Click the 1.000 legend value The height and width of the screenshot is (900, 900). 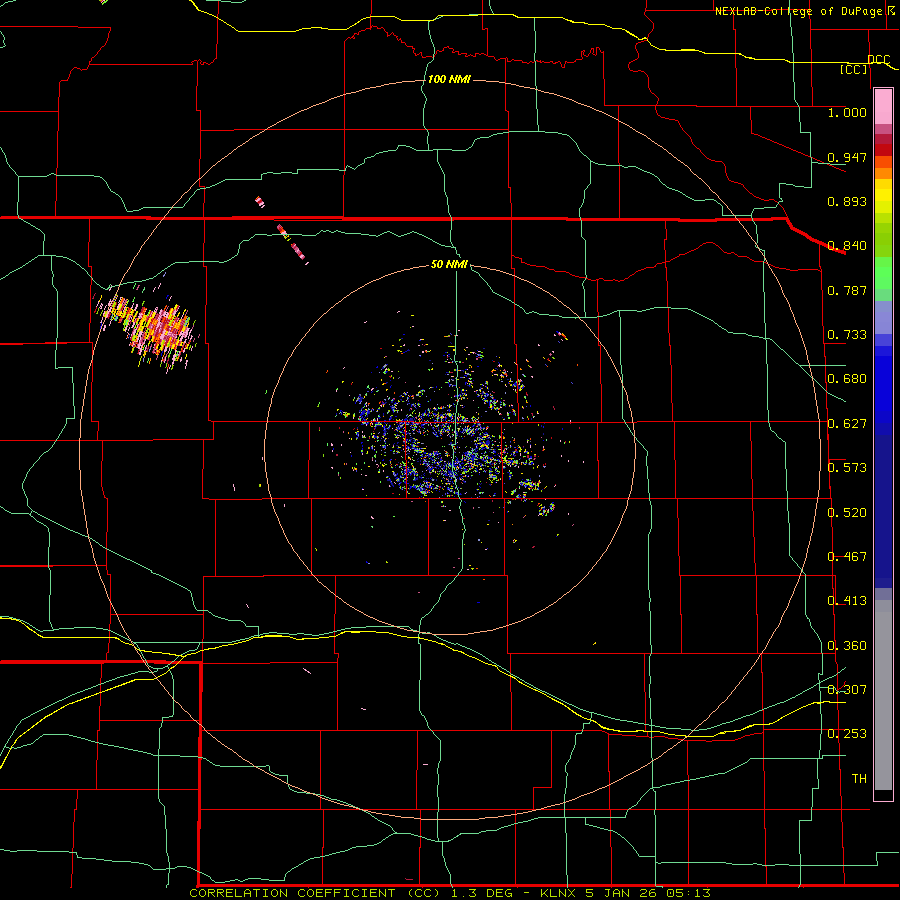[x=847, y=112]
